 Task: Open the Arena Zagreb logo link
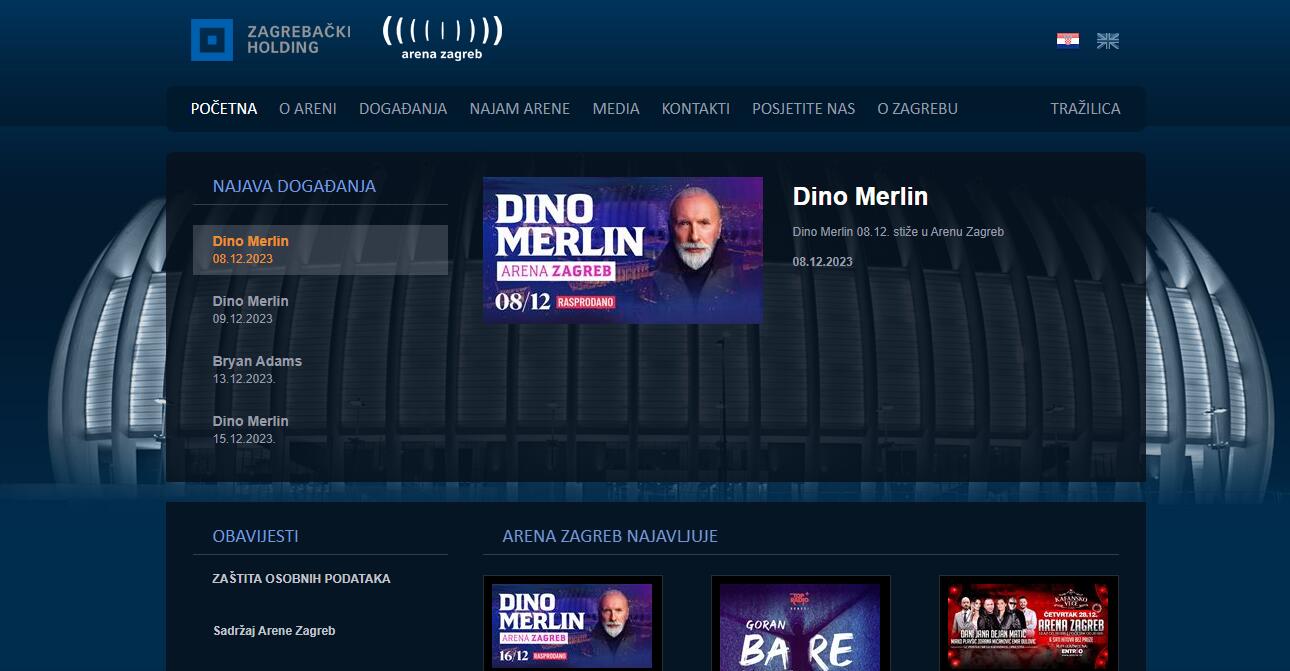coord(442,39)
